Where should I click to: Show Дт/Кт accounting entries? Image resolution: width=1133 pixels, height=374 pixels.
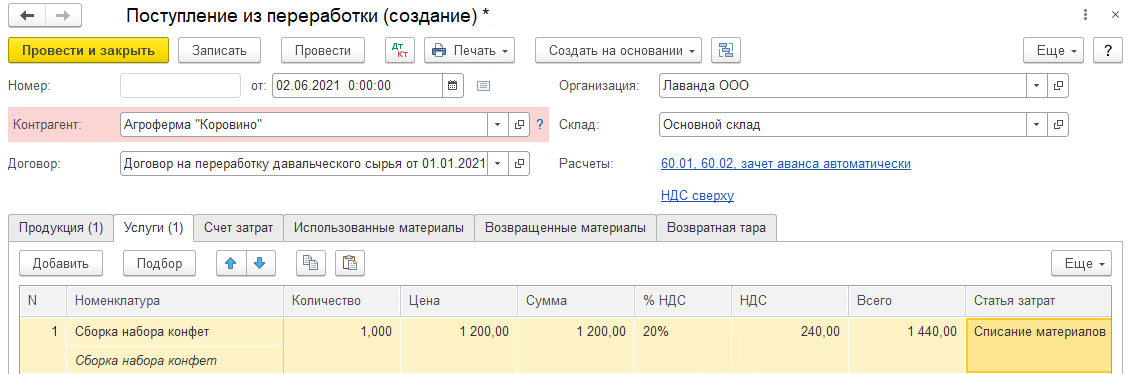(x=400, y=51)
